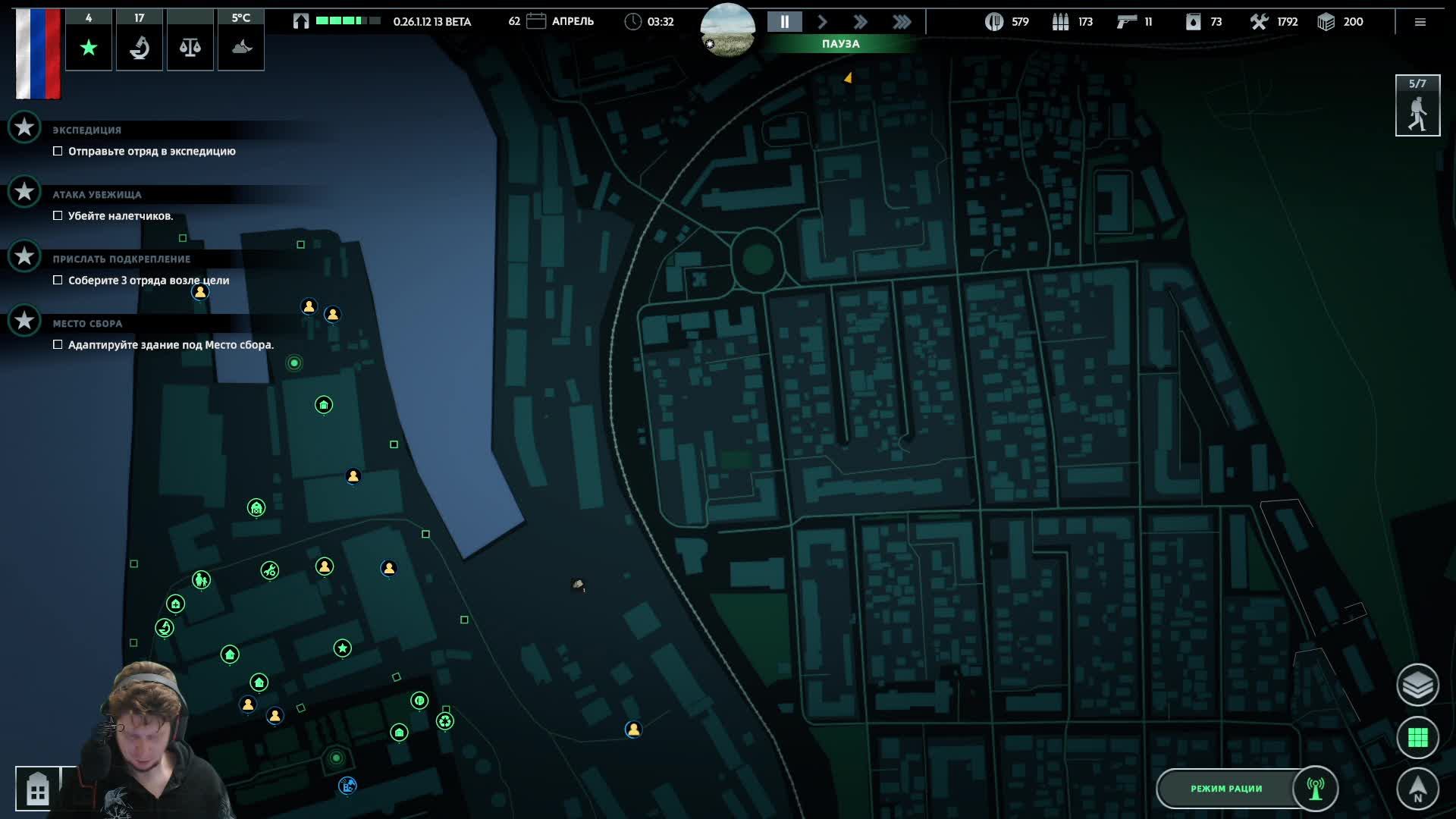Collapse the 'Атака убежища' quest header
The width and height of the screenshot is (1456, 819).
97,194
